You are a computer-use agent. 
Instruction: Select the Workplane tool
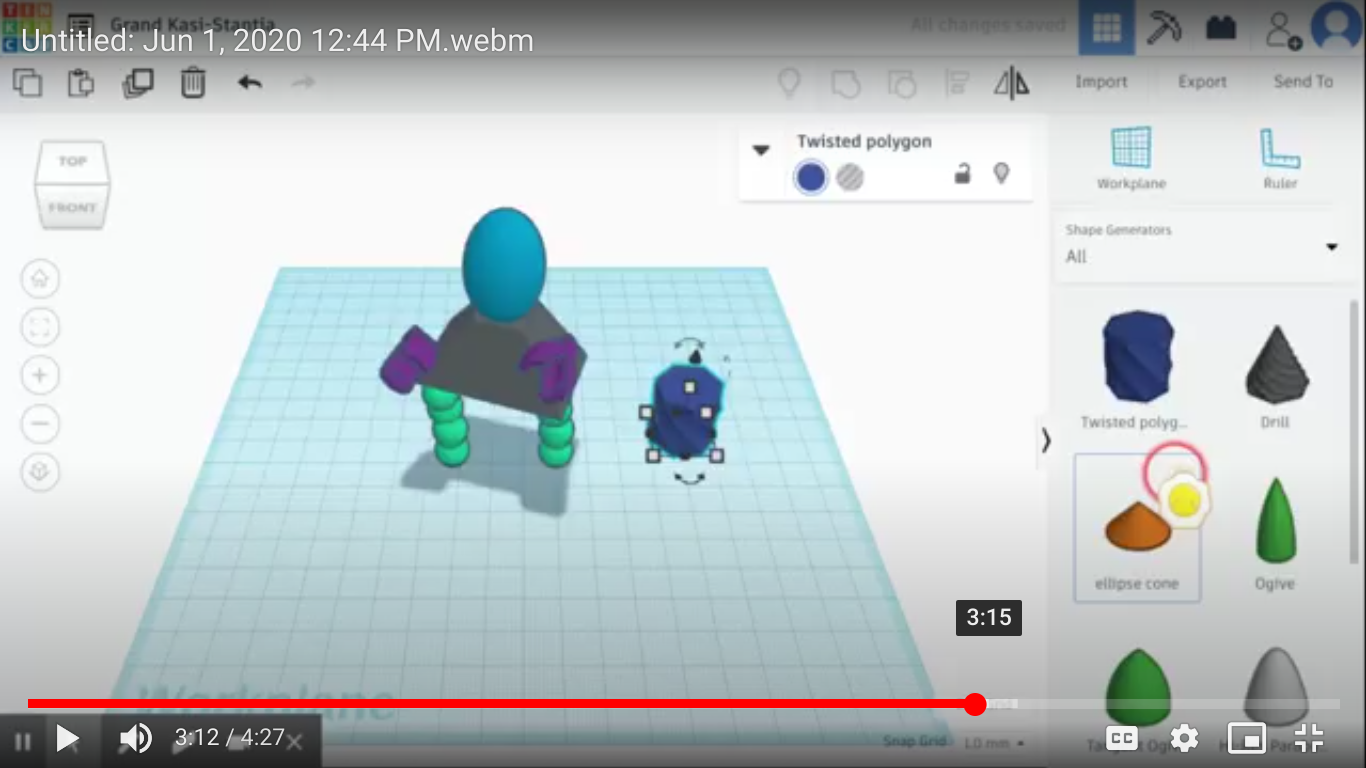tap(1132, 158)
